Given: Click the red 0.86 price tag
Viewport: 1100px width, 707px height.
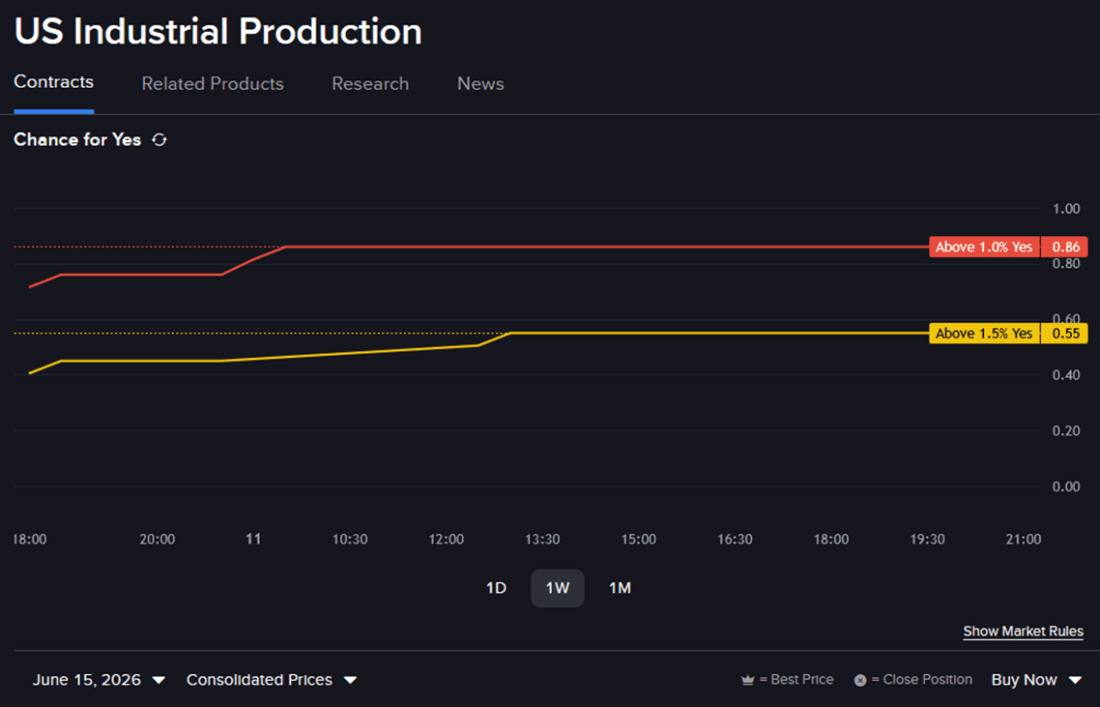Looking at the screenshot, I should click(1065, 247).
